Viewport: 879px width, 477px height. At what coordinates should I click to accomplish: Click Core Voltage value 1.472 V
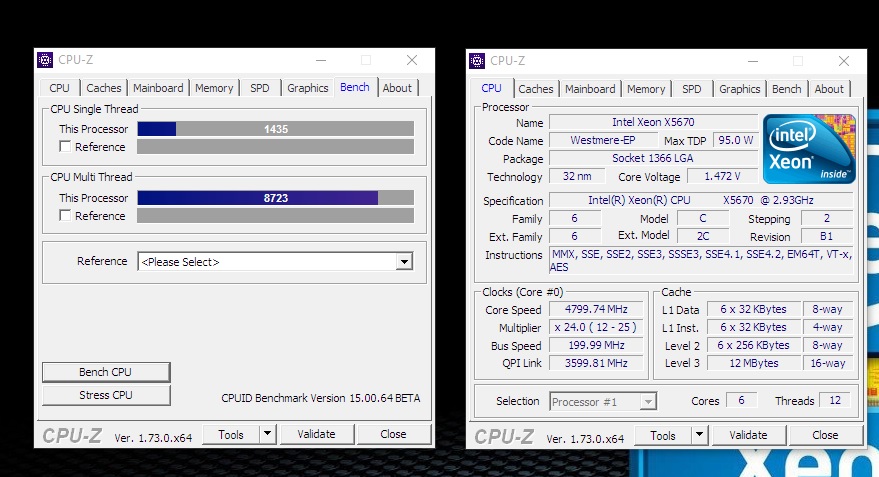click(723, 176)
